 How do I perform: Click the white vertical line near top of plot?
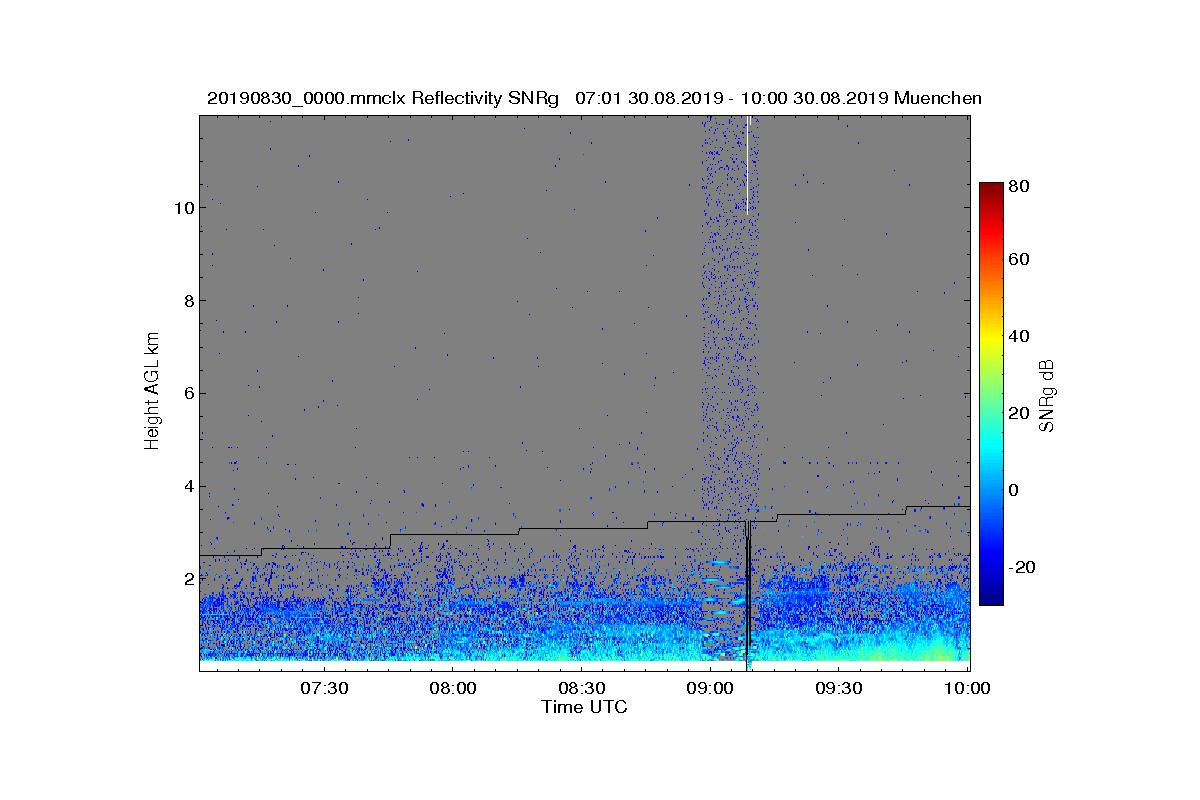click(748, 164)
